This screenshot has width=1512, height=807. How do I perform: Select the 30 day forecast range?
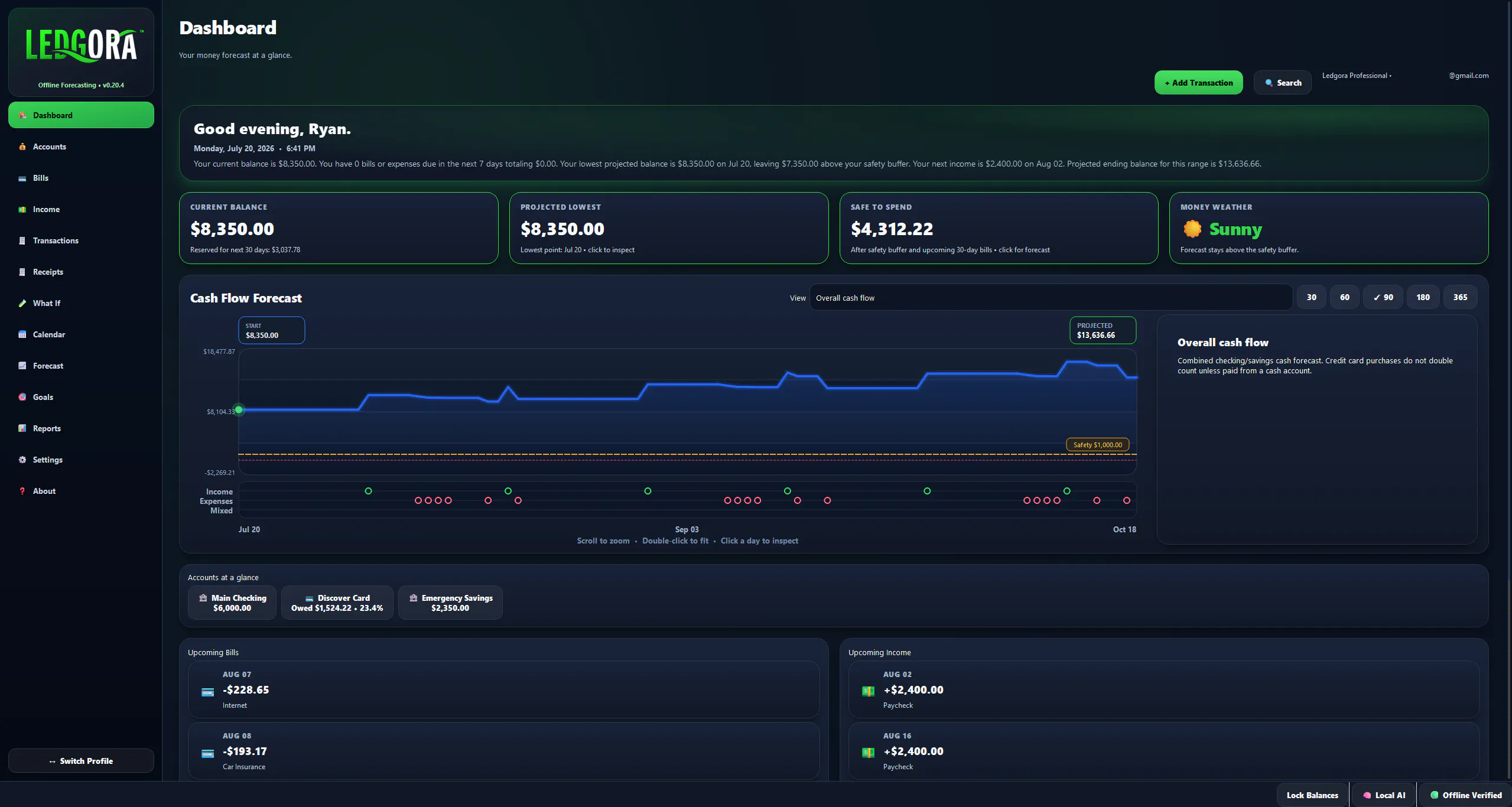(x=1311, y=297)
